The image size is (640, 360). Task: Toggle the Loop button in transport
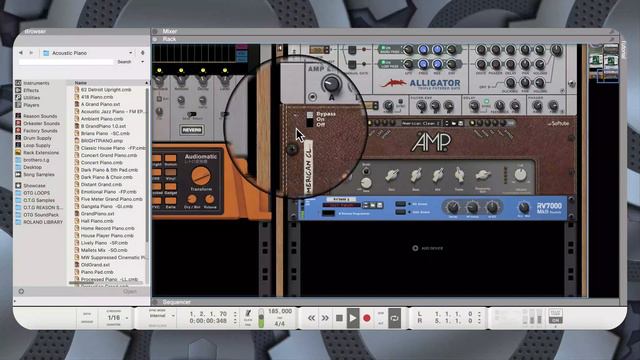[395, 318]
